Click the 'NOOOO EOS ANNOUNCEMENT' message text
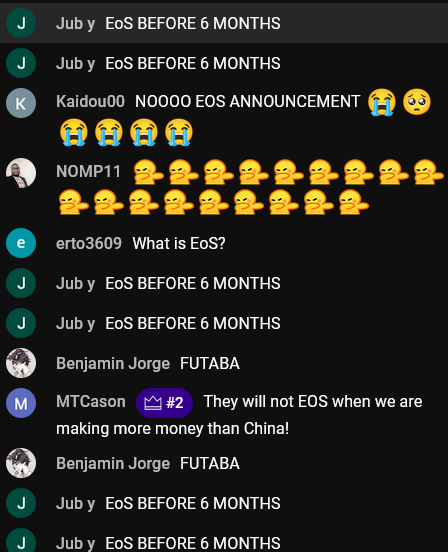This screenshot has height=552, width=448. (x=247, y=102)
